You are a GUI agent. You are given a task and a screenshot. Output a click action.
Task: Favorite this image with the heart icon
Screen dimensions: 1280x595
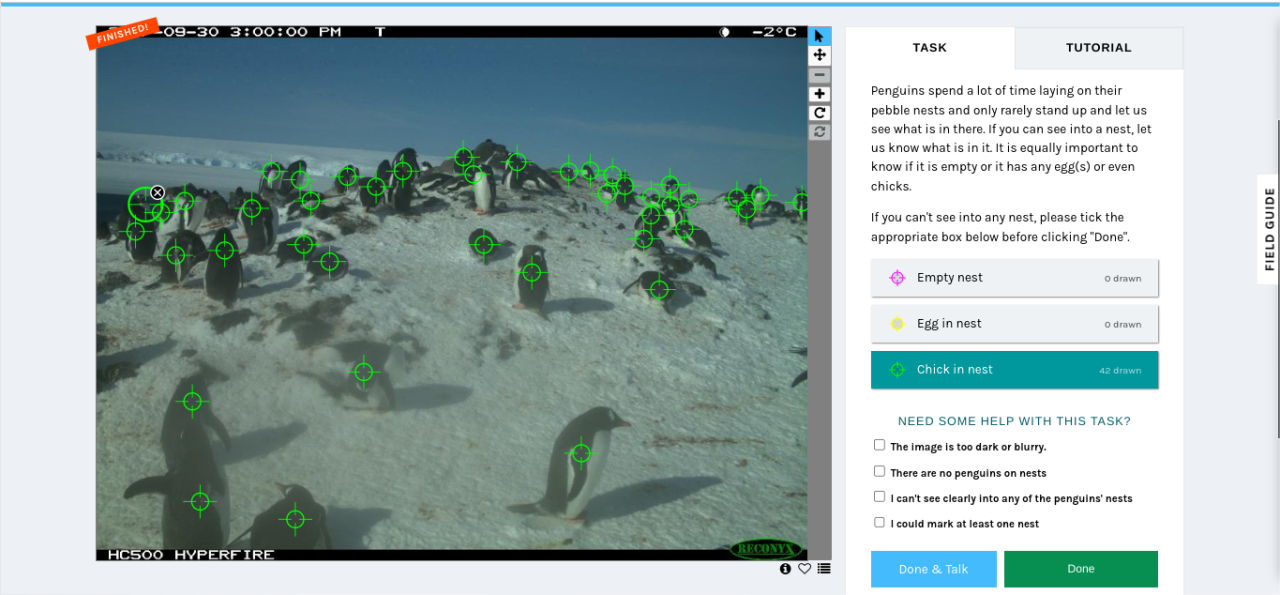(804, 569)
